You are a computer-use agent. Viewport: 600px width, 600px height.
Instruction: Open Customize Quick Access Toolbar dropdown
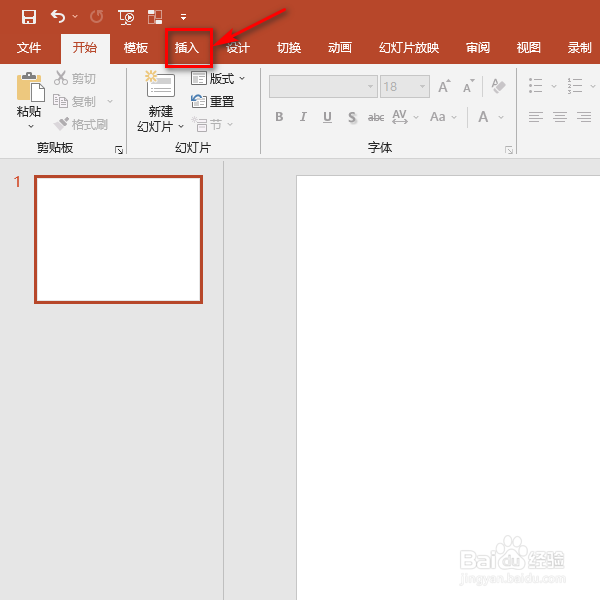point(184,17)
